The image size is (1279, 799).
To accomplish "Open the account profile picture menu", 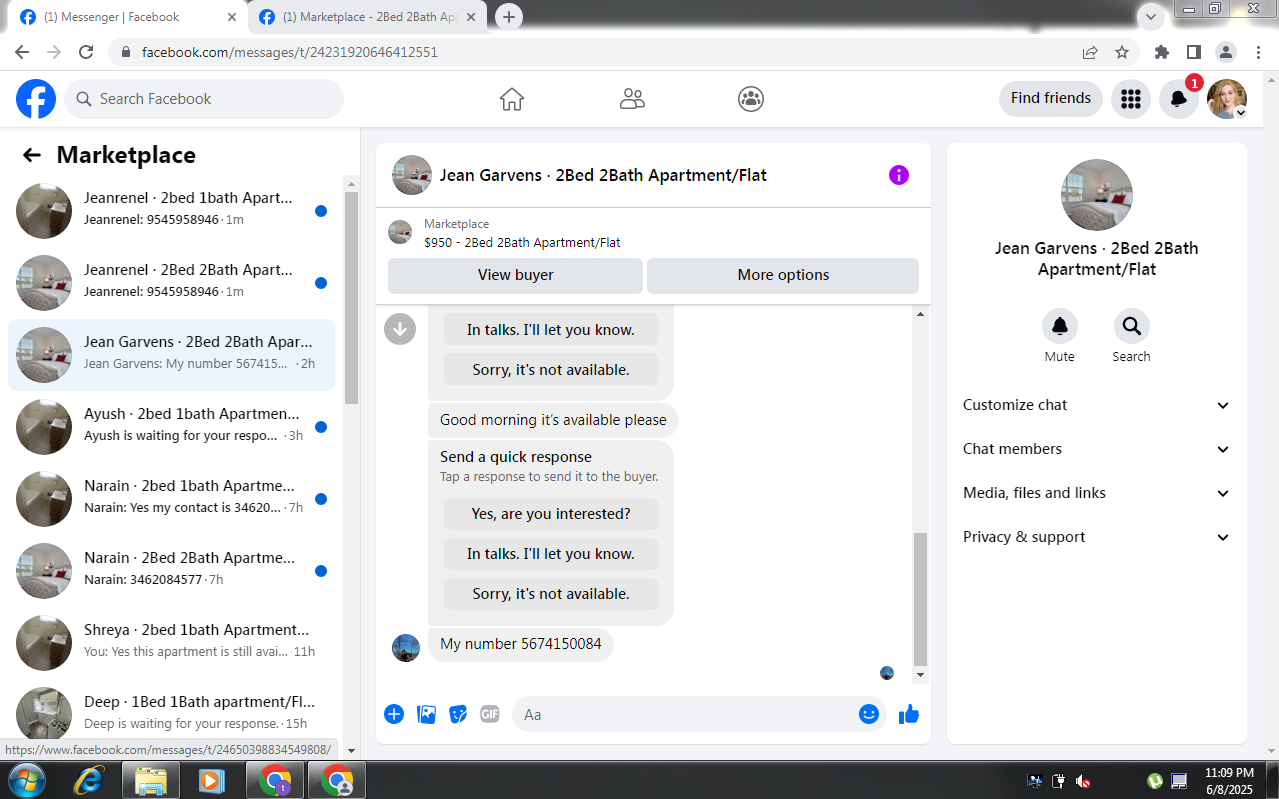I will pos(1227,99).
